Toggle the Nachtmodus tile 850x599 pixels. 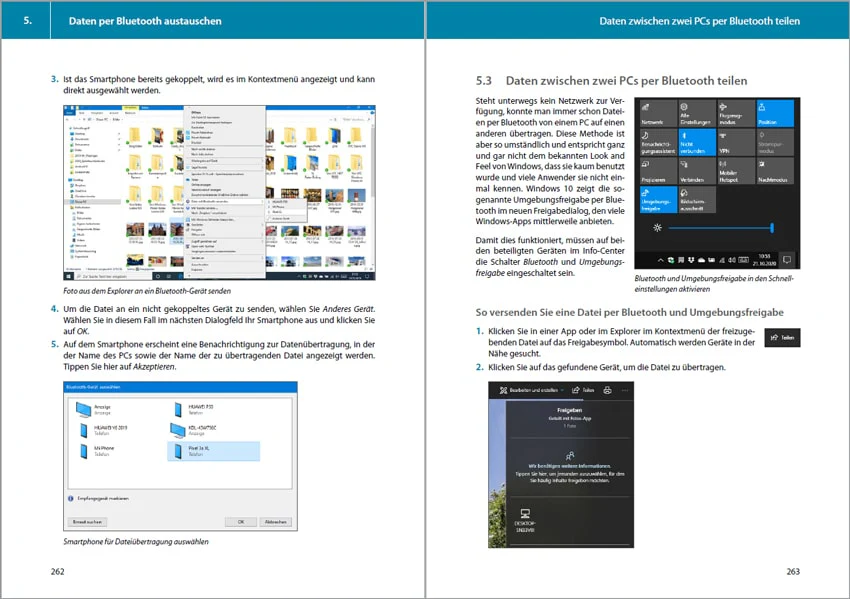pos(775,171)
